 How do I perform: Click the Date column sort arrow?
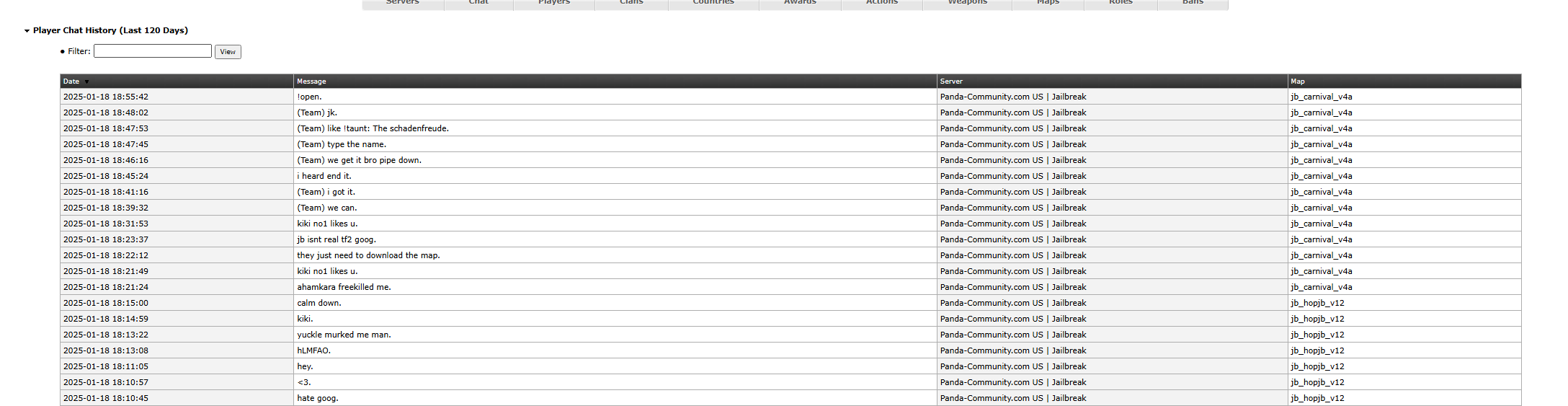[x=87, y=82]
